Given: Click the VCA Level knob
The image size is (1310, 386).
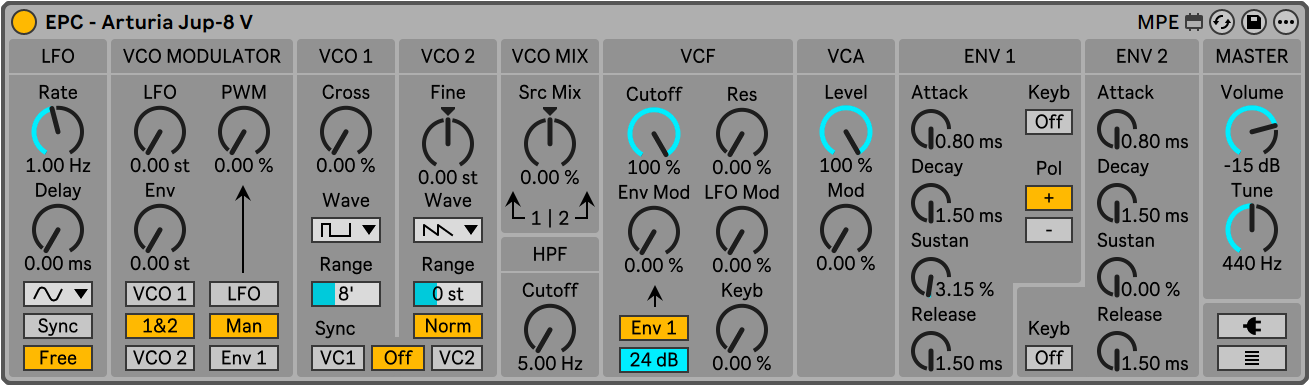Looking at the screenshot, I should click(x=846, y=130).
